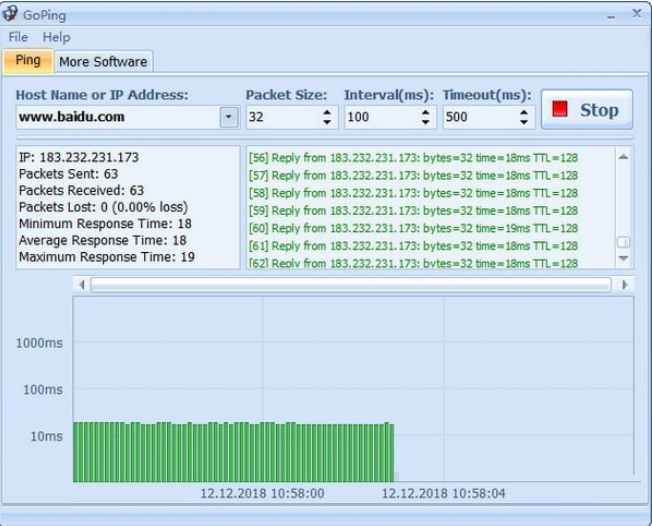Image resolution: width=652 pixels, height=526 pixels.
Task: Adjust the Interval spinner arrows
Action: [x=427, y=117]
